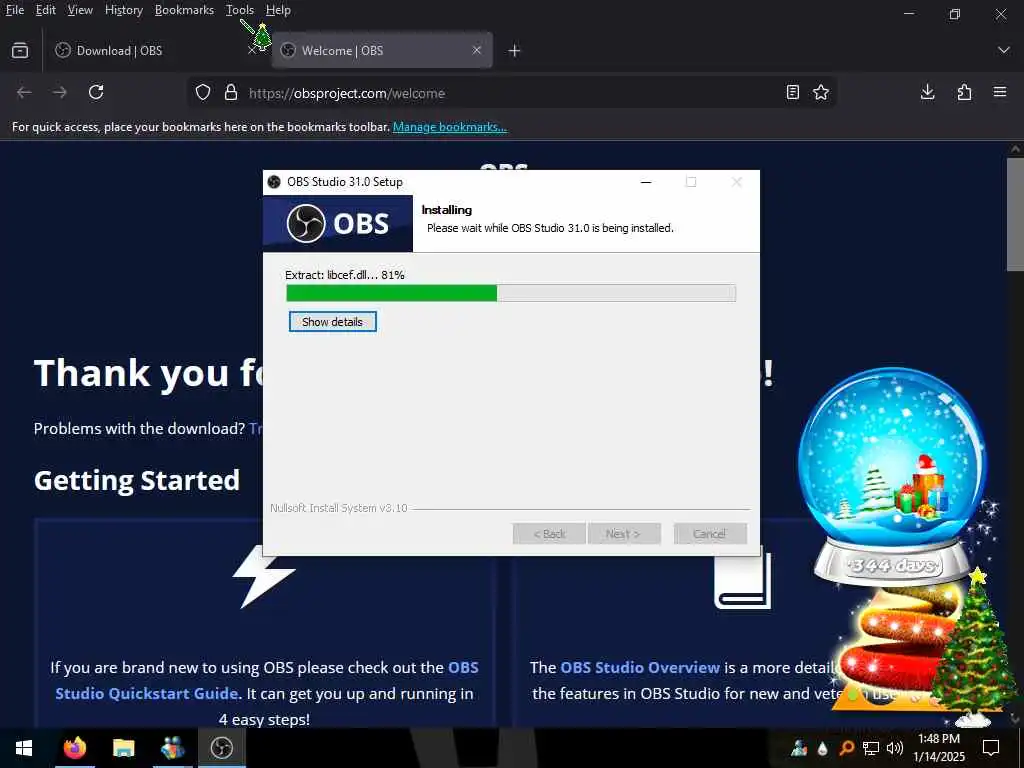Screen dimensions: 1024x768
Task: Click the OBS Studio Quickstart Guide link
Action: pyautogui.click(x=266, y=680)
